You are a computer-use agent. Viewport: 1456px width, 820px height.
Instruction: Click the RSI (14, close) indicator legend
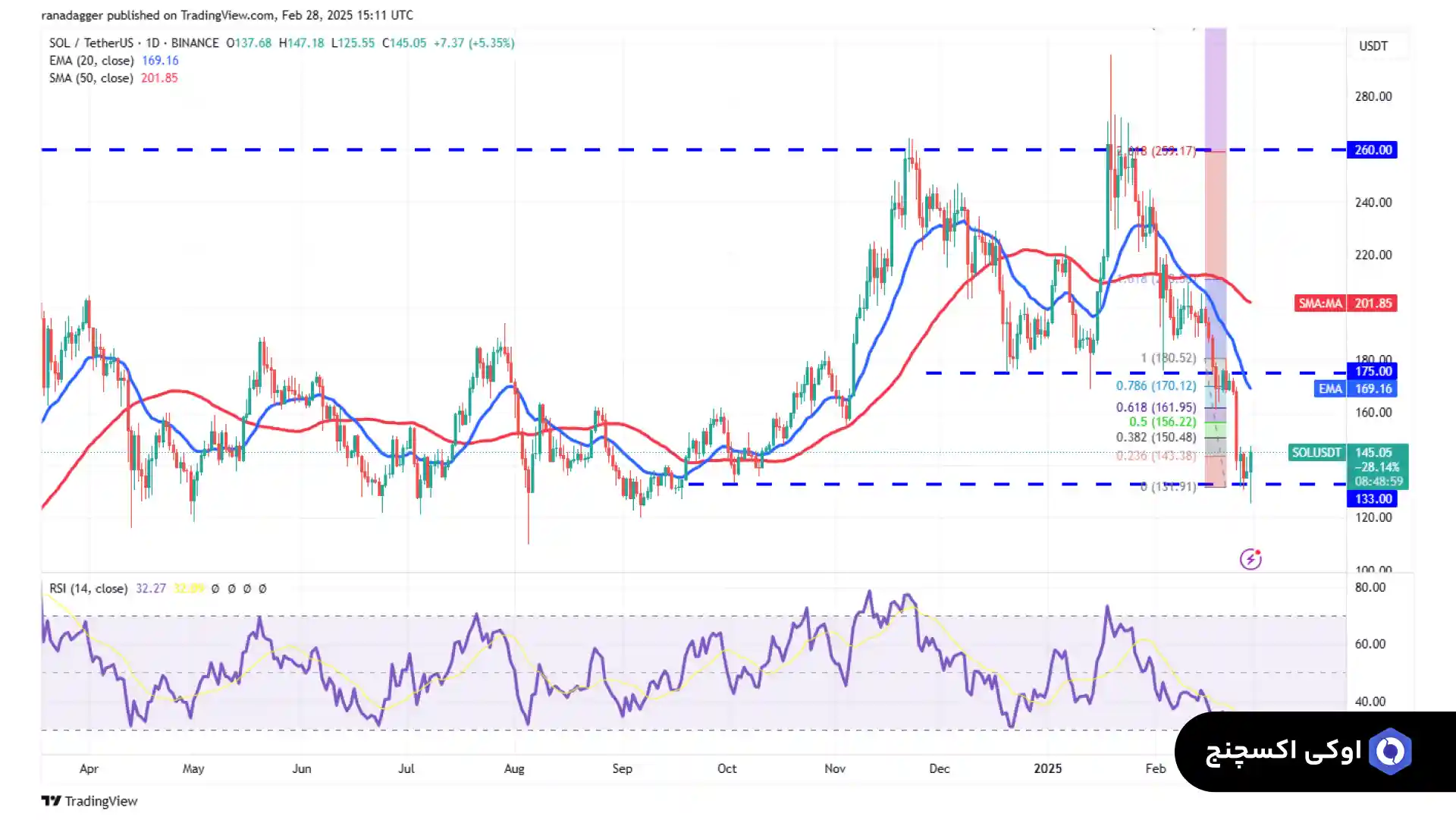[88, 589]
